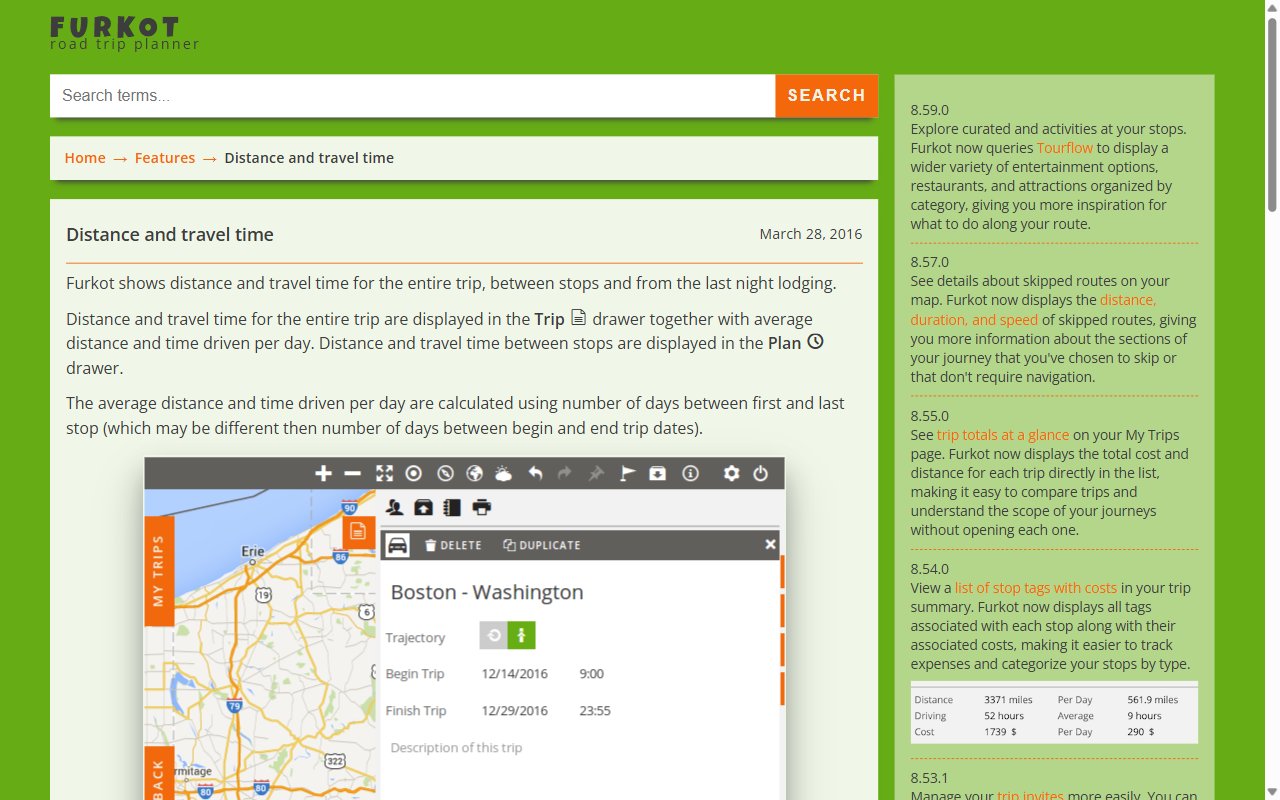Open the orange My Trips side tab
This screenshot has width=1280, height=800.
(x=160, y=571)
